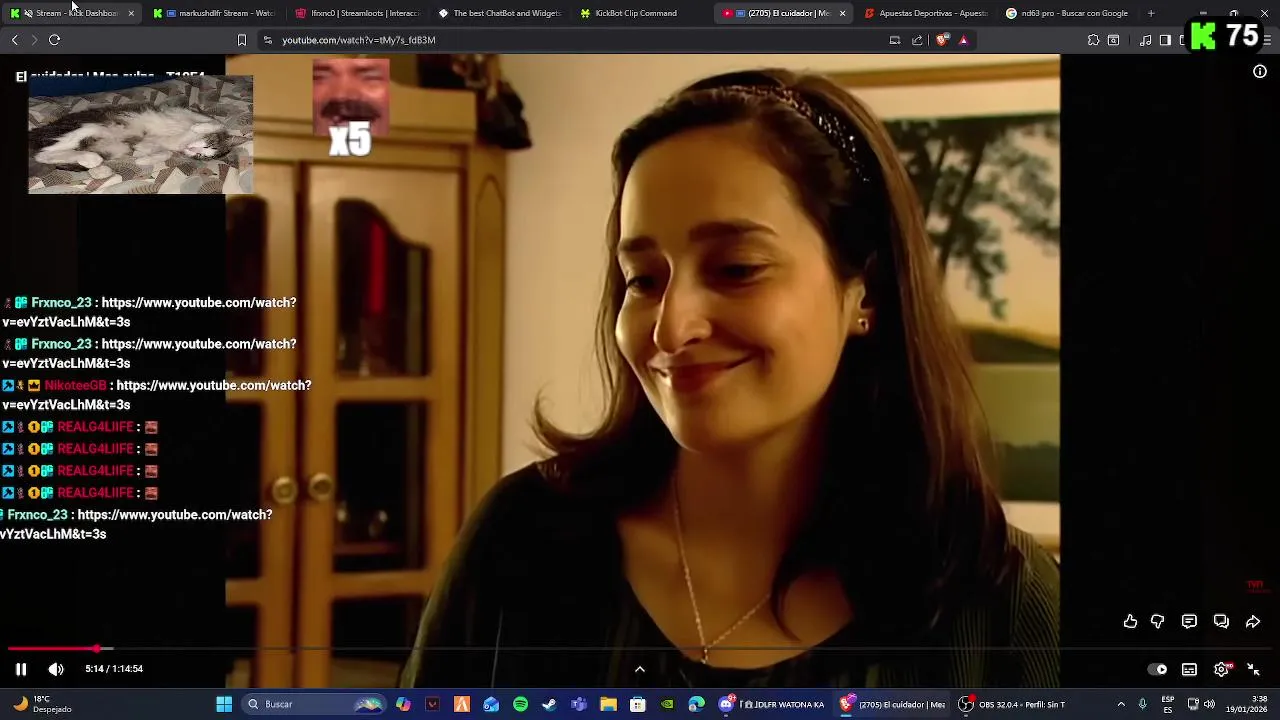Screen dimensions: 1280x720
Task: Open Microsoft Store from the taskbar
Action: click(x=637, y=704)
